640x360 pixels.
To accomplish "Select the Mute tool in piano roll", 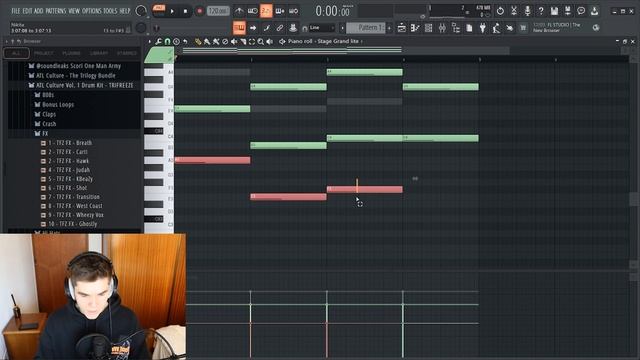I will pos(234,41).
